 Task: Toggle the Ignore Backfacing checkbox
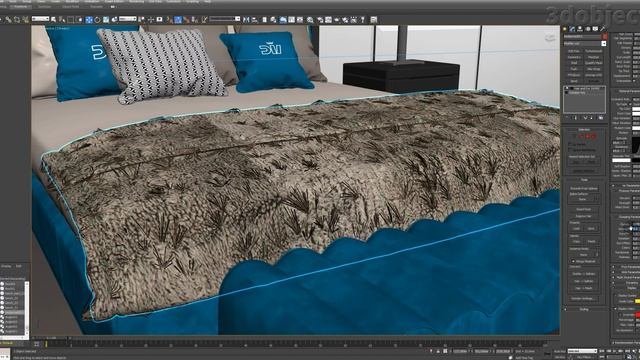click(570, 150)
